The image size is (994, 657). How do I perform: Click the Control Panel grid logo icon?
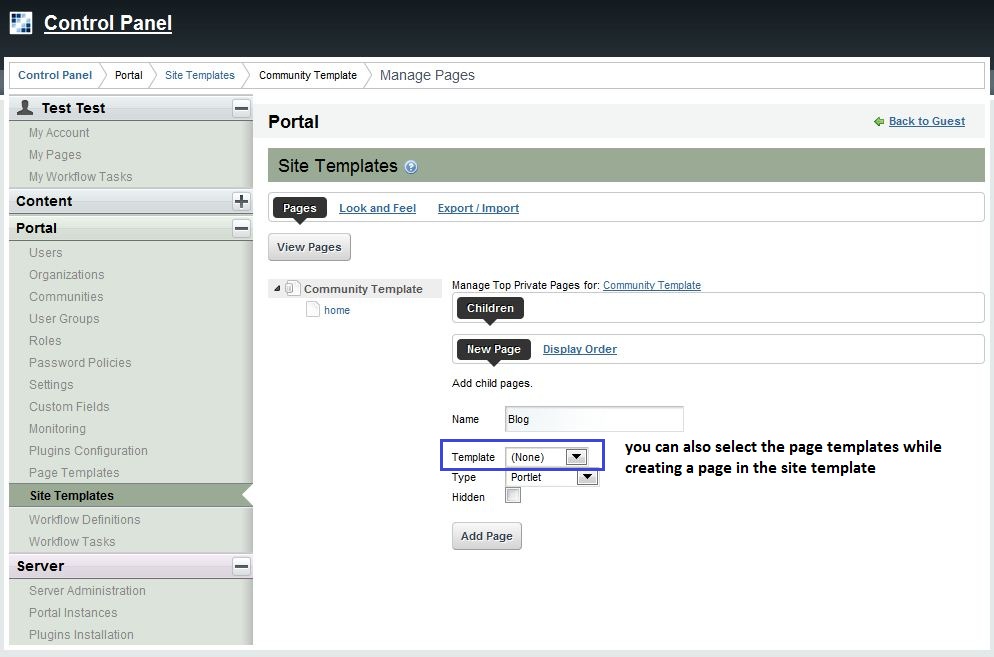(x=21, y=22)
